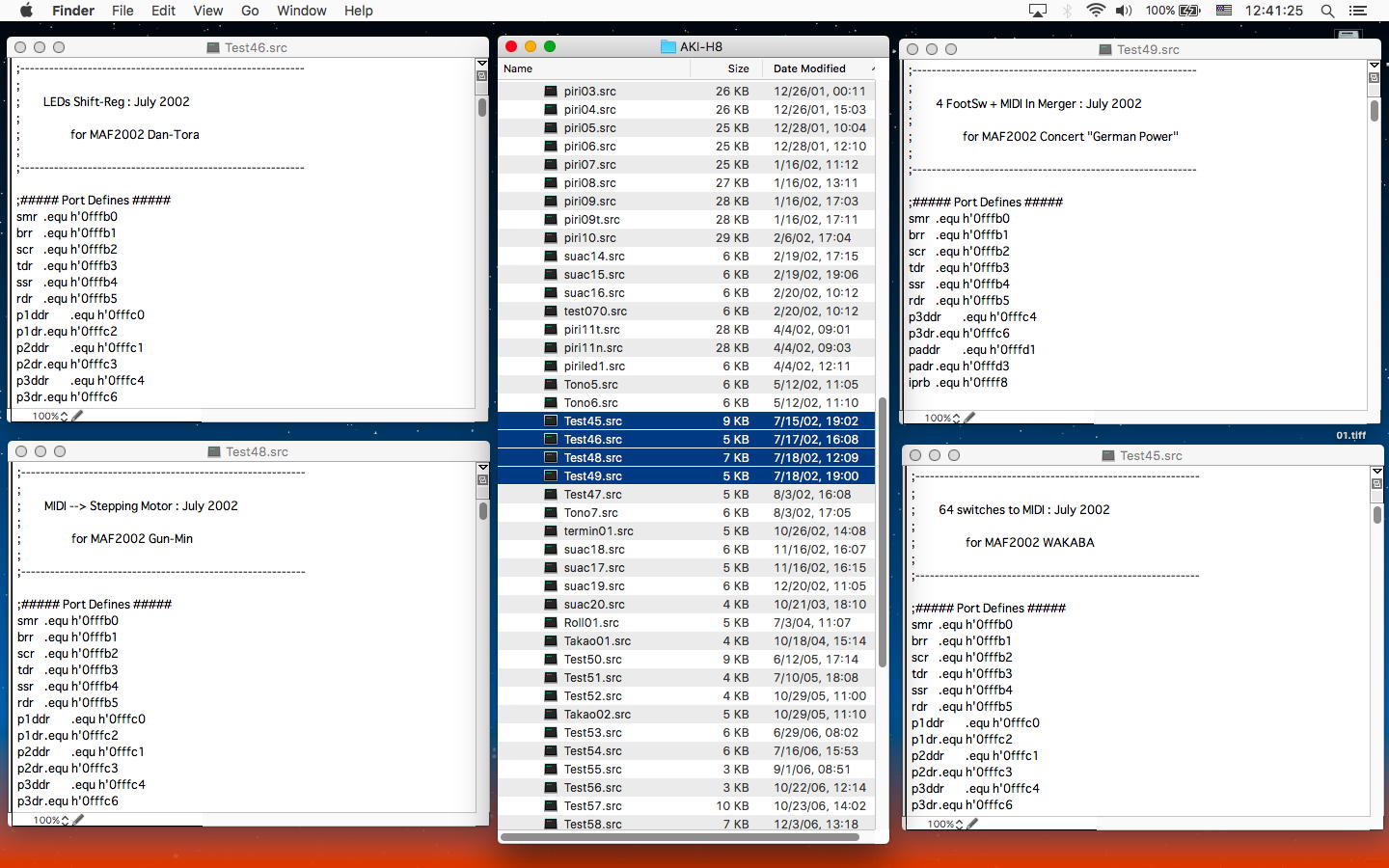Click the file icon beside piri03.src
Viewport: 1389px width, 868px height.
551,91
